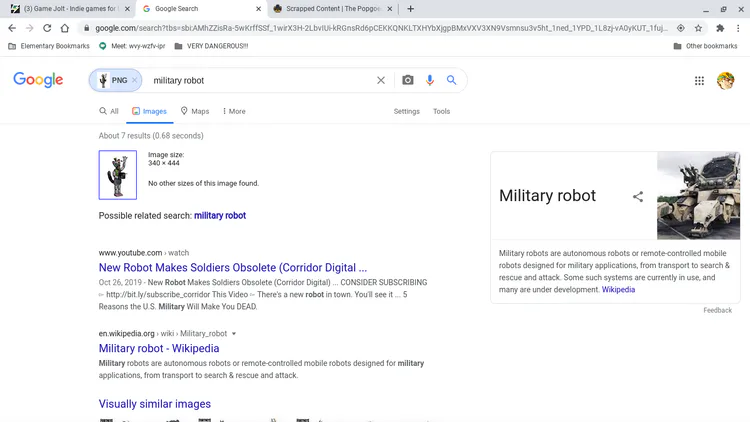Open Chrome three-dot menu
The image size is (750, 422).
click(x=738, y=28)
